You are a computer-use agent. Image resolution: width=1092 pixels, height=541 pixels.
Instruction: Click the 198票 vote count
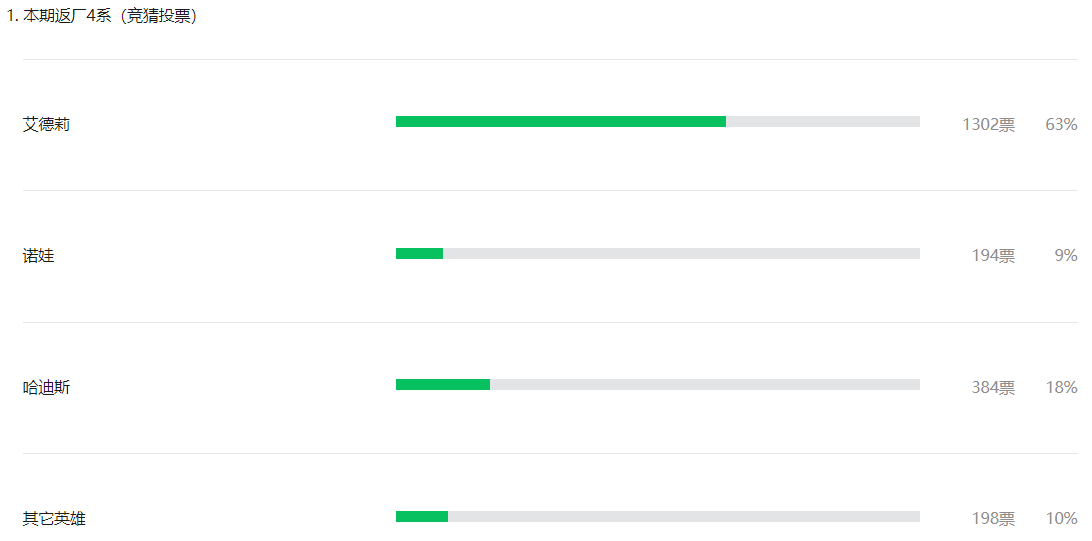pos(993,518)
